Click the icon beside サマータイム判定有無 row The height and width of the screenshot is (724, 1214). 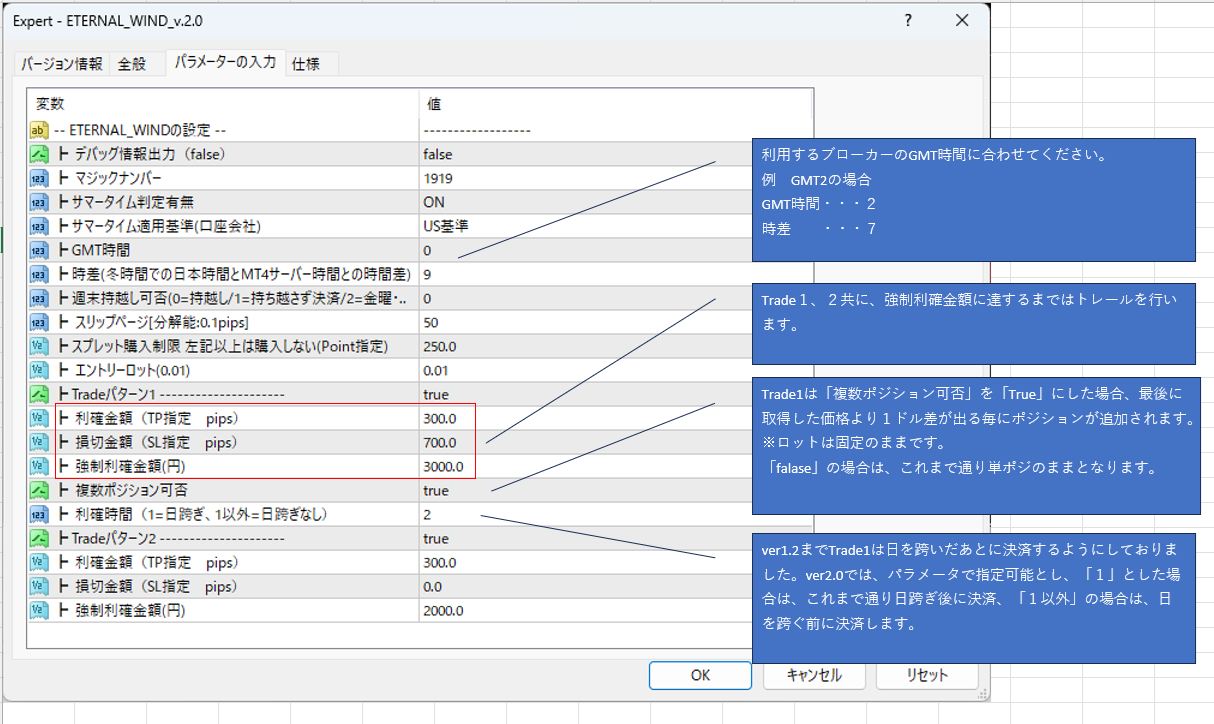click(x=39, y=202)
